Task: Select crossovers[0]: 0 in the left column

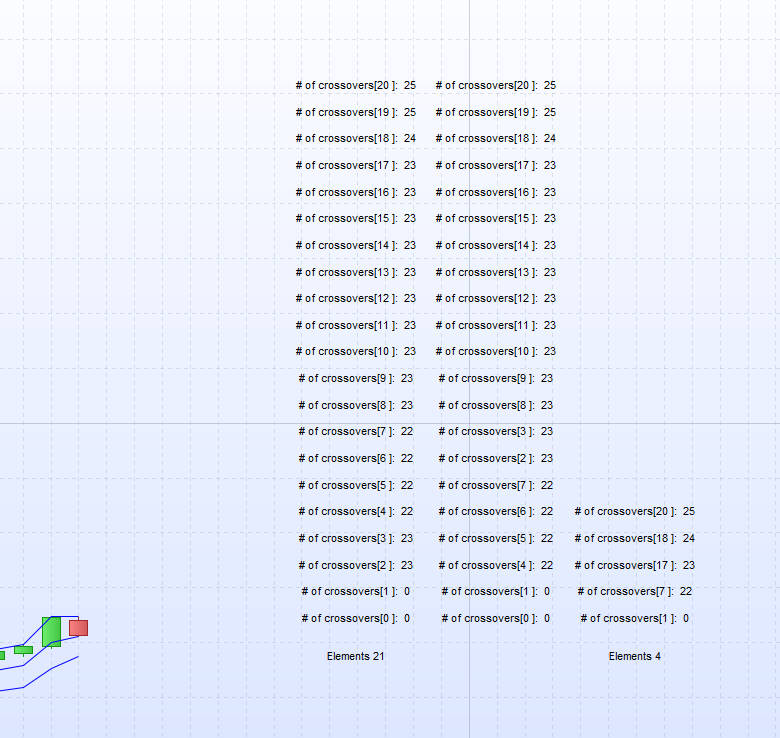Action: (356, 619)
